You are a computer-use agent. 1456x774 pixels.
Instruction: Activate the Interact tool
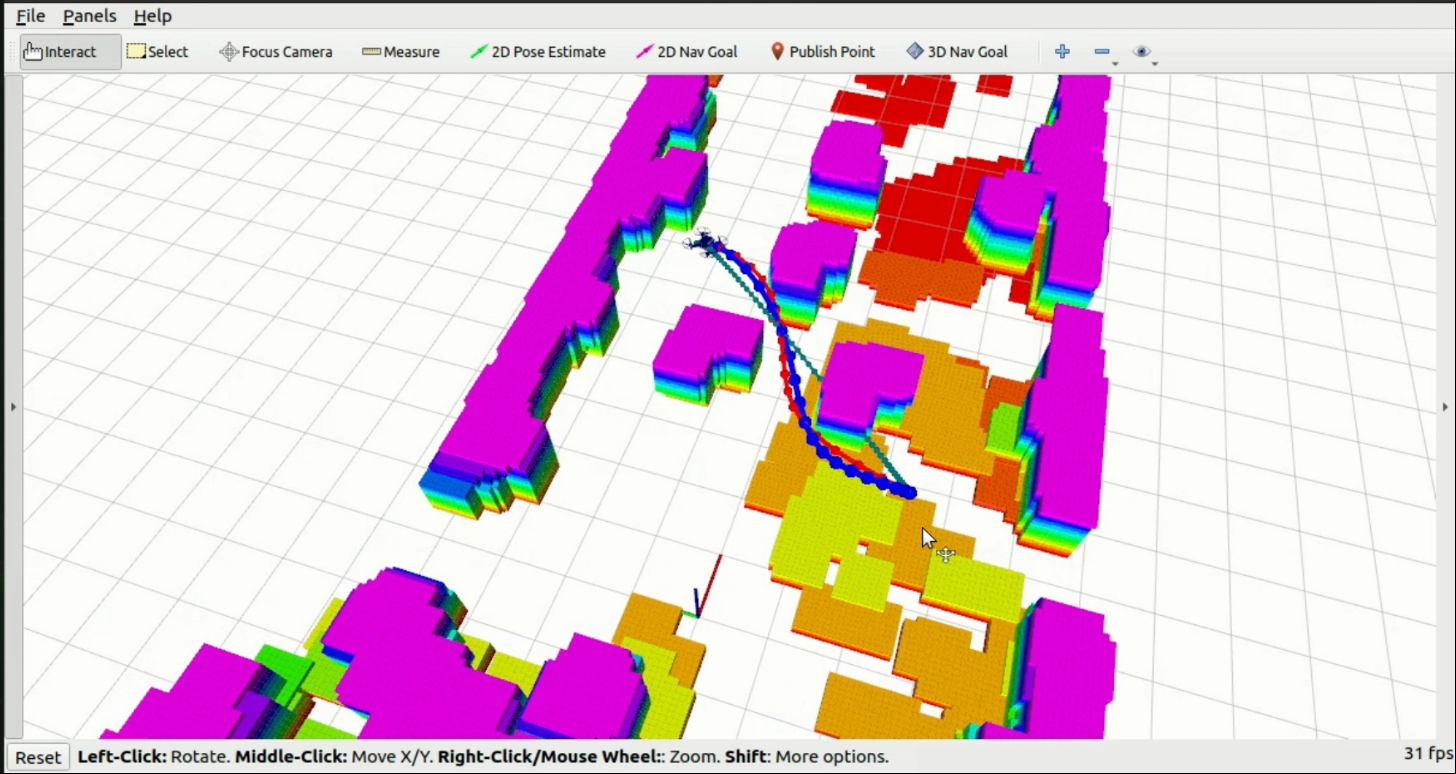point(70,52)
